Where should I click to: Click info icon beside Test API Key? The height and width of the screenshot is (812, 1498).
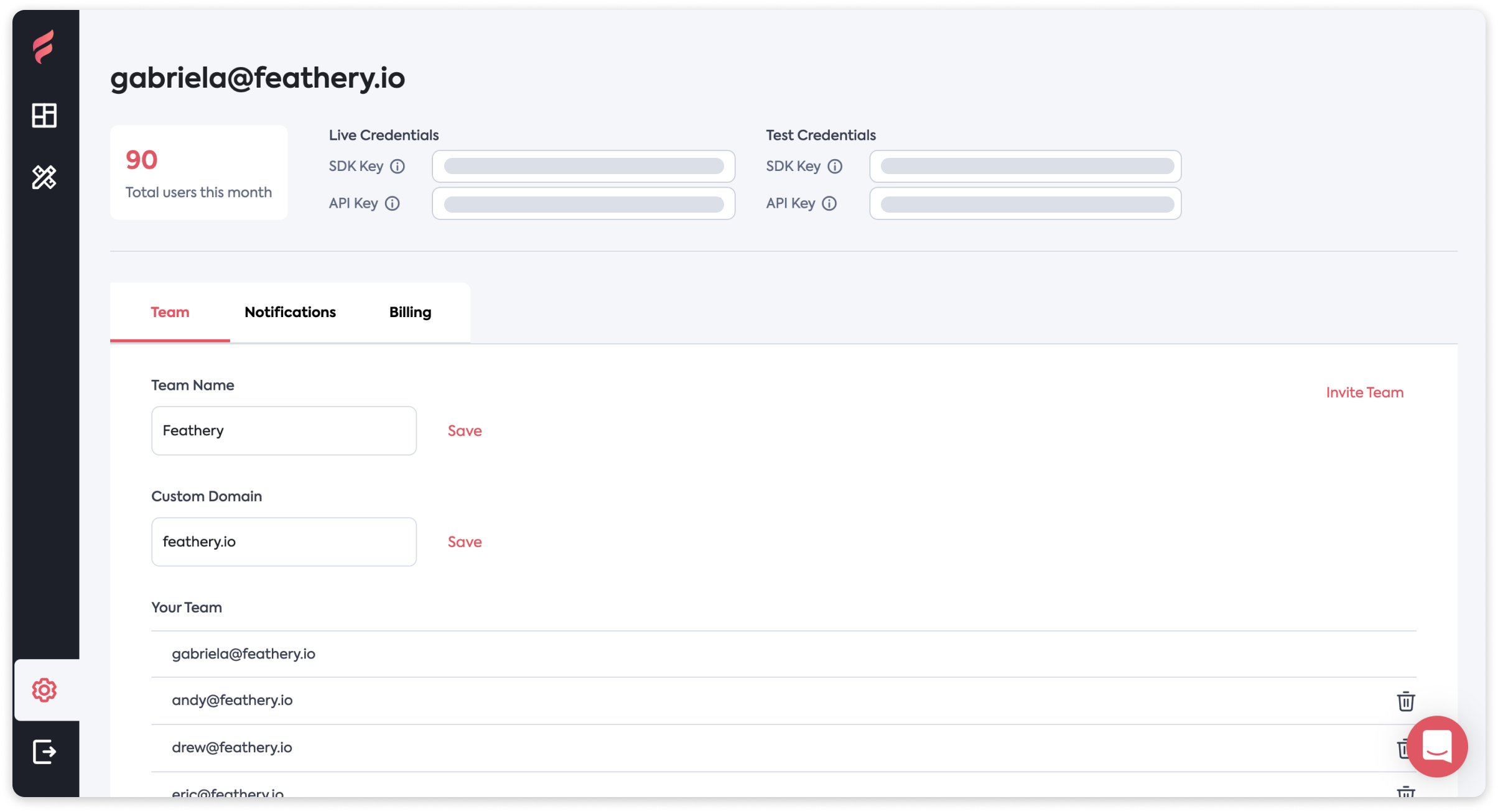(829, 204)
